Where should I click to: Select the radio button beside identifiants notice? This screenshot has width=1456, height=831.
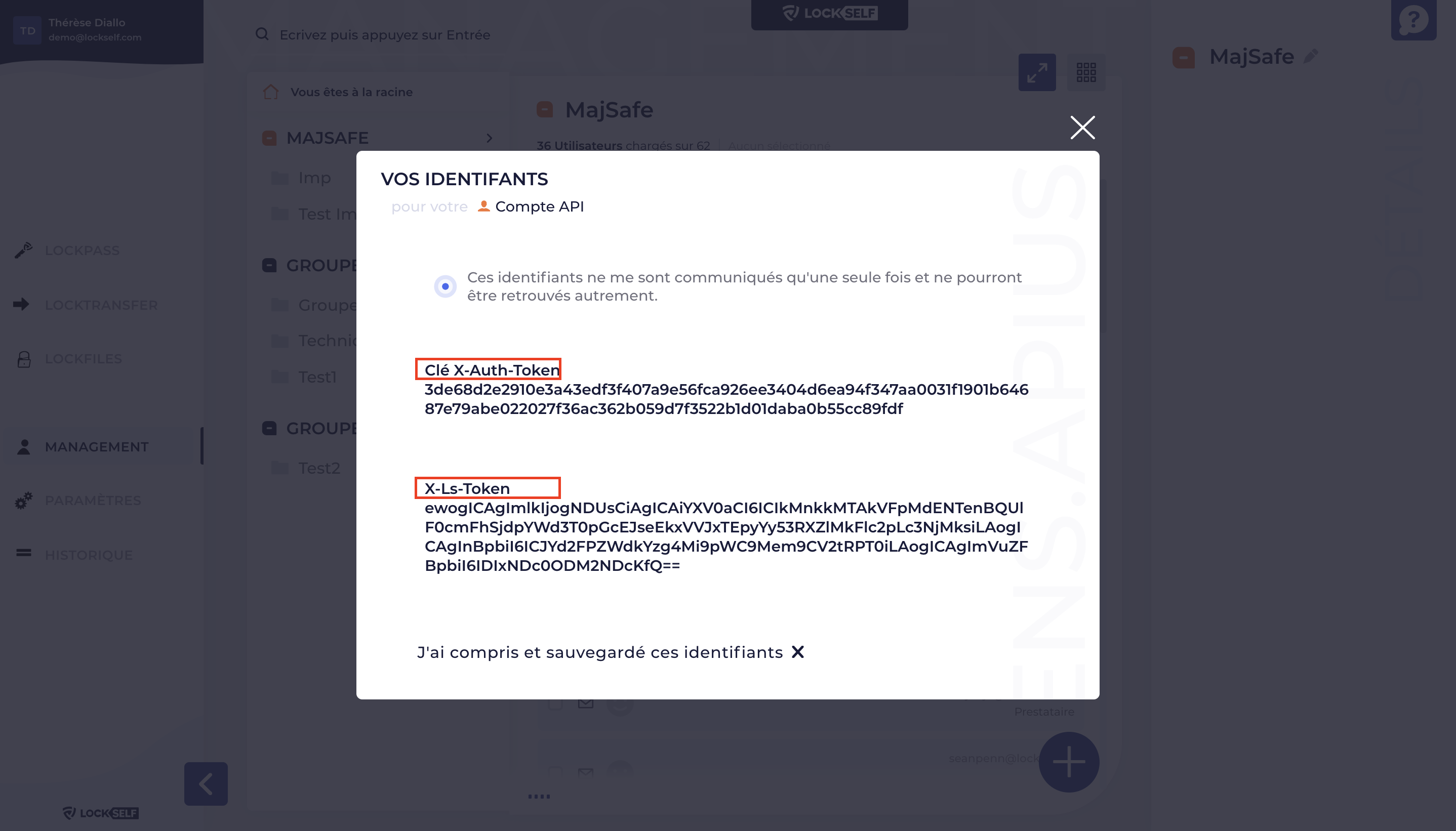445,286
